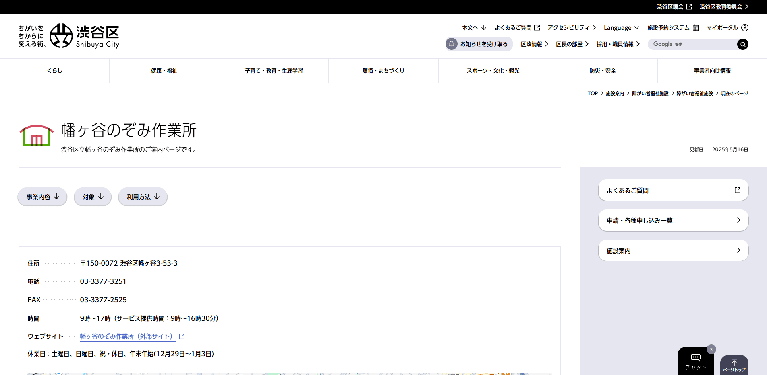This screenshot has width=767, height=375.
Task: Focus the Google custom search field
Action: point(692,44)
